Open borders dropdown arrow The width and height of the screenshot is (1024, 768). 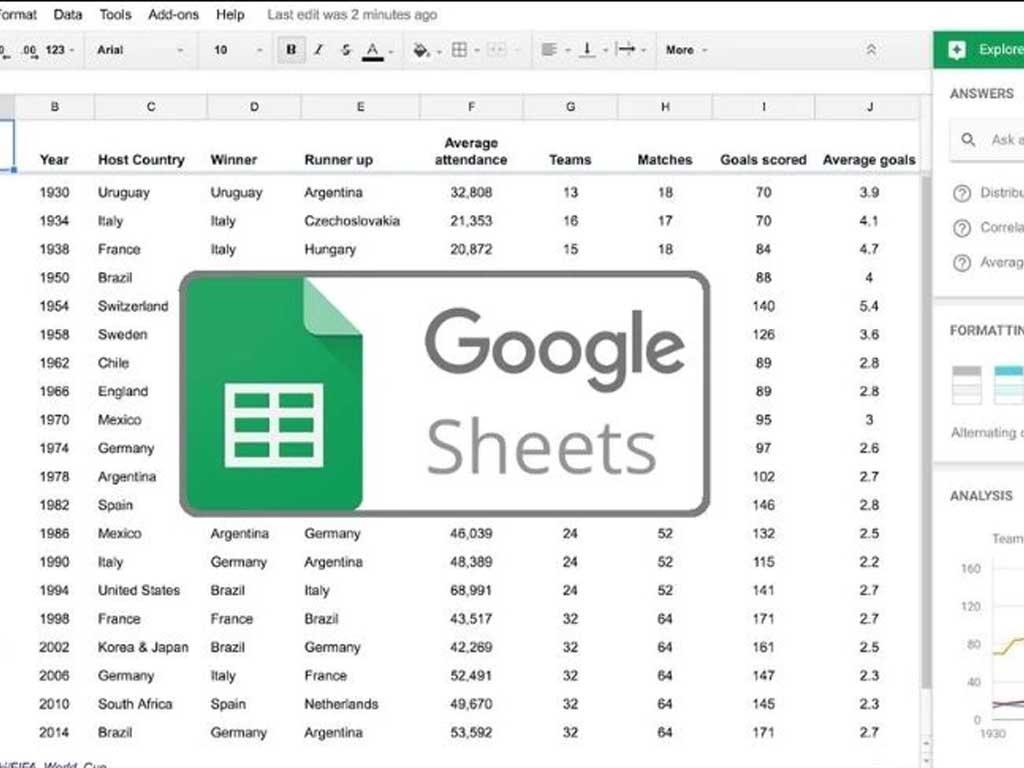[x=477, y=50]
